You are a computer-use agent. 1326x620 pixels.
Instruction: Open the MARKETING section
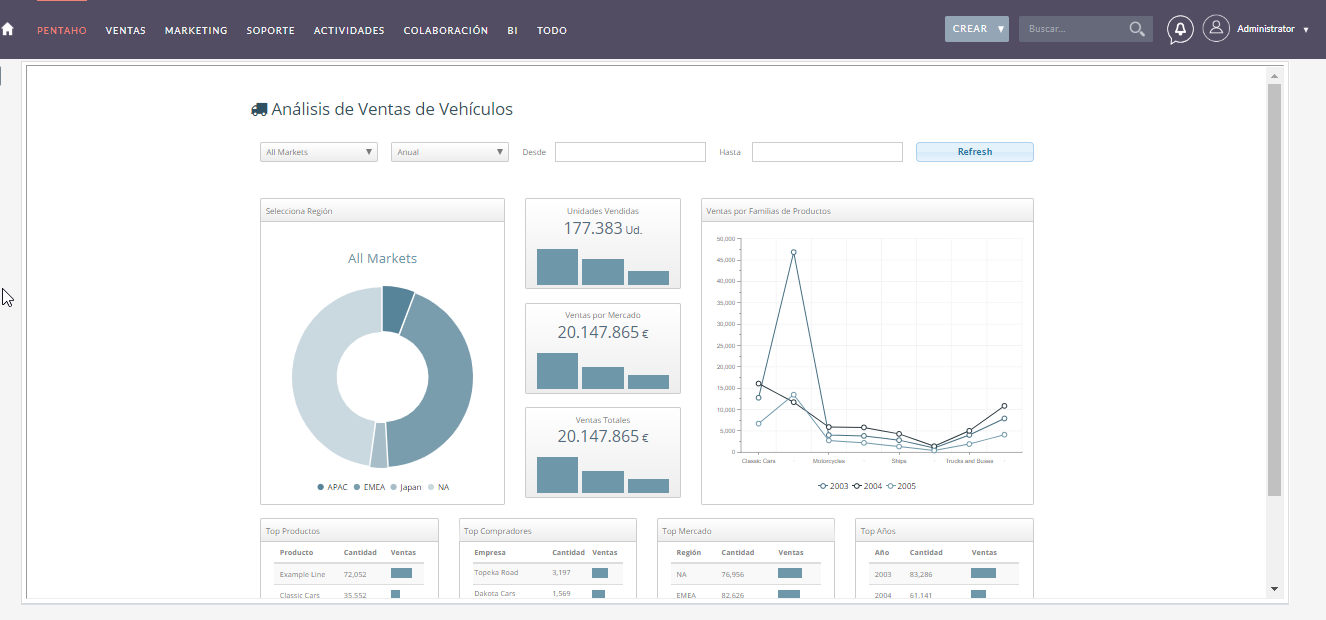(196, 30)
